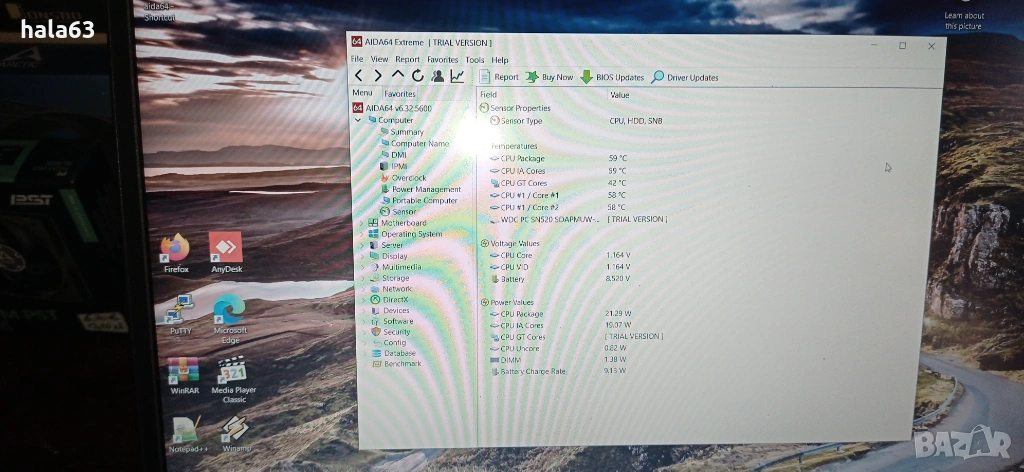Click the Forward navigation arrow
The width and height of the screenshot is (1024, 472).
pos(377,76)
